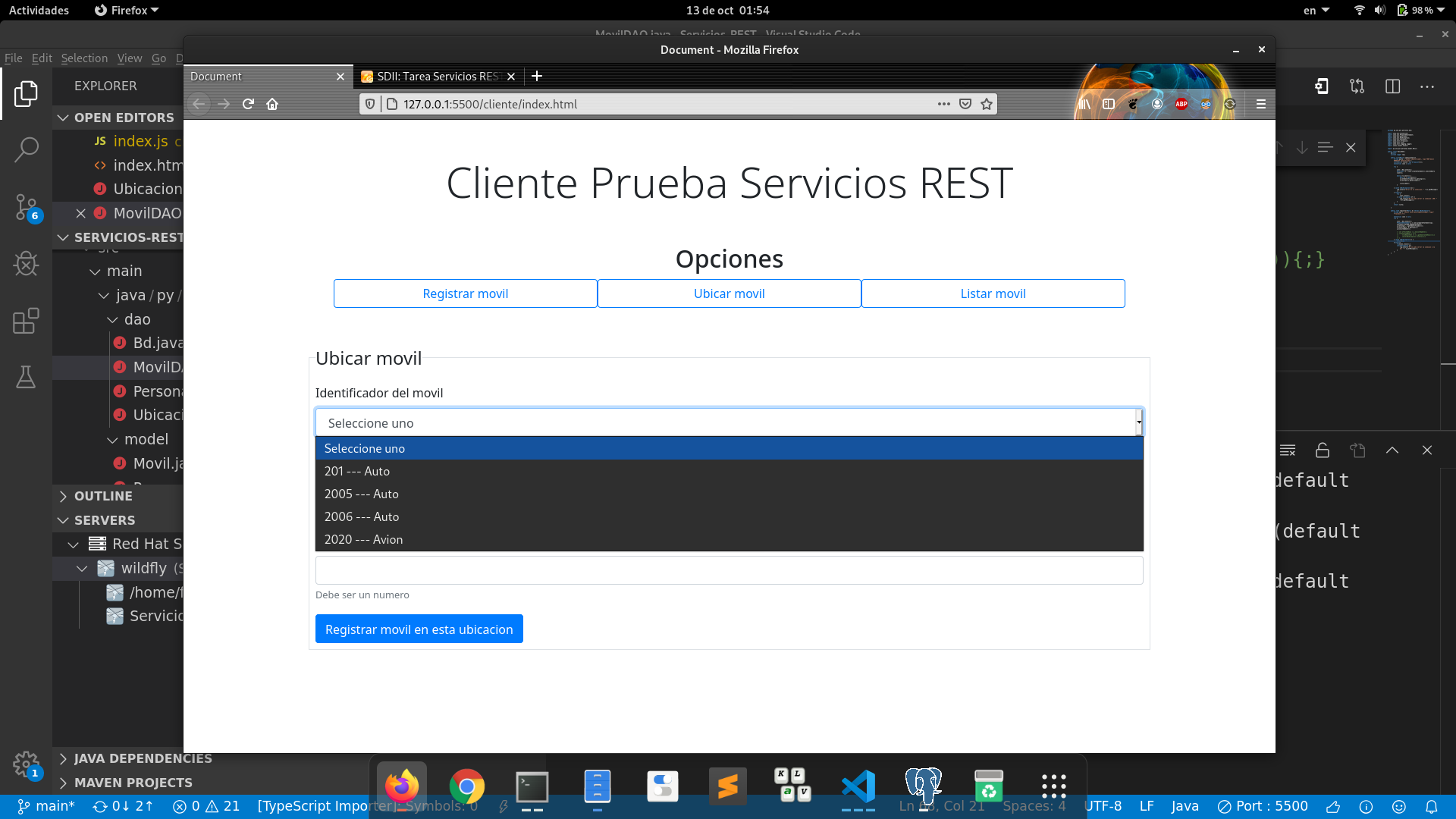Click Adblock Plus extension icon
The image size is (1456, 819).
(1181, 104)
